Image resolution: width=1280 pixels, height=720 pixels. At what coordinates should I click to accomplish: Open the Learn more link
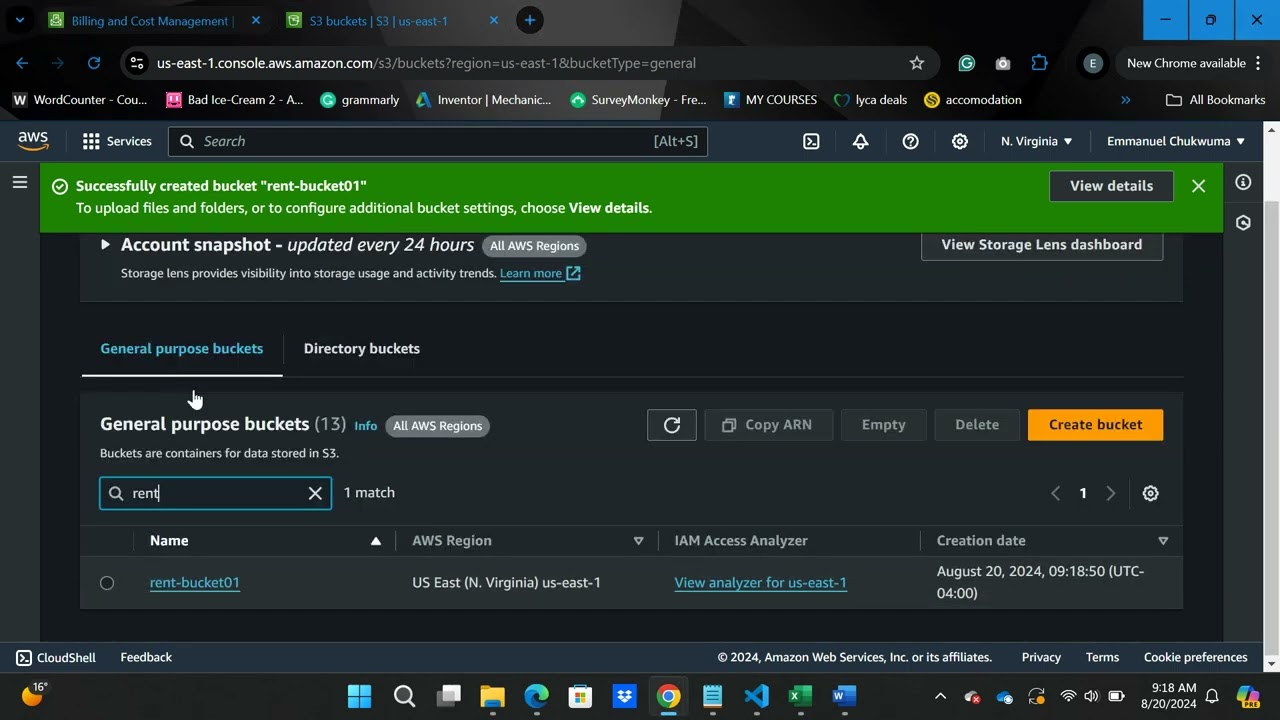[x=540, y=273]
